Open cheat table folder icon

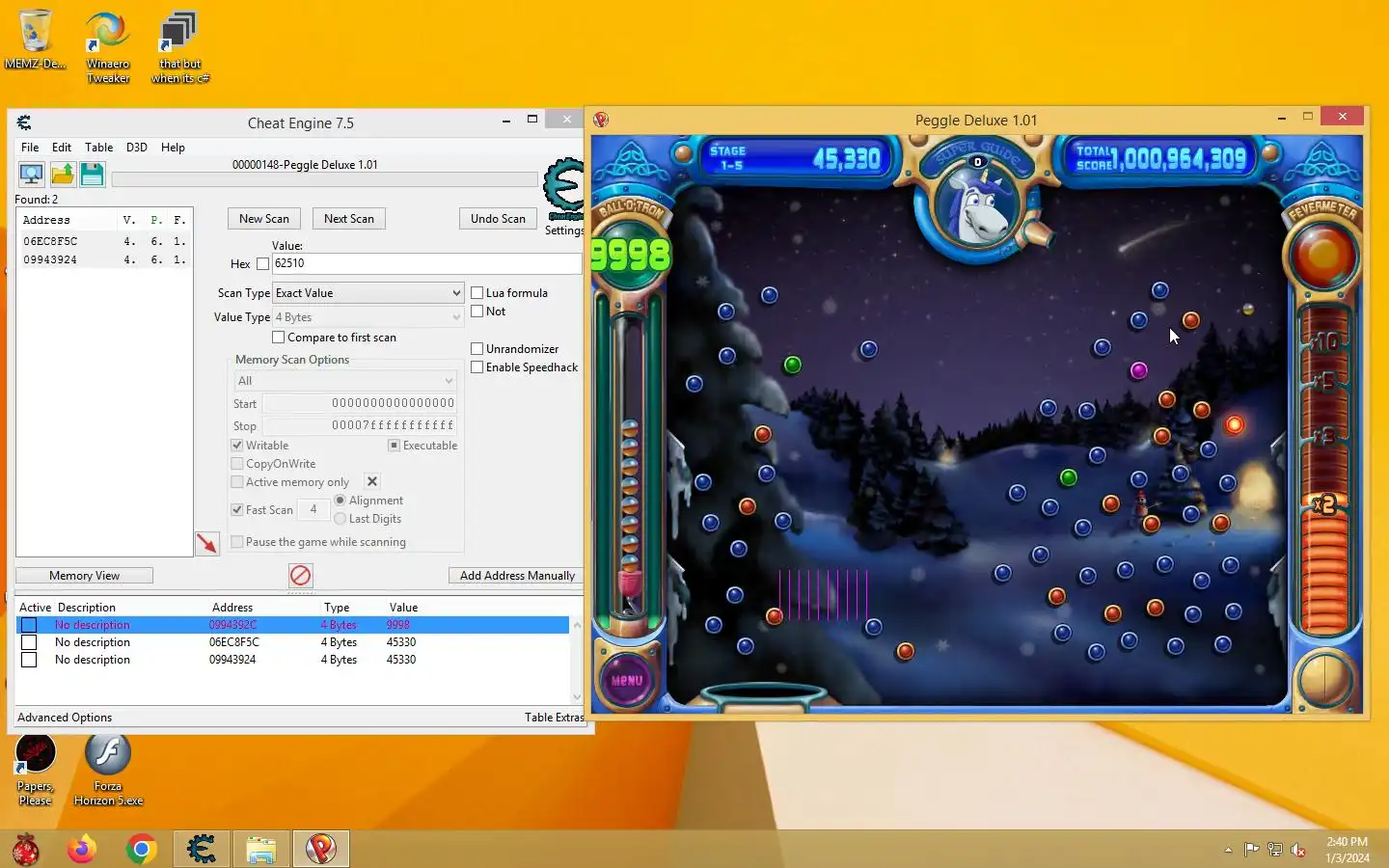click(x=63, y=175)
